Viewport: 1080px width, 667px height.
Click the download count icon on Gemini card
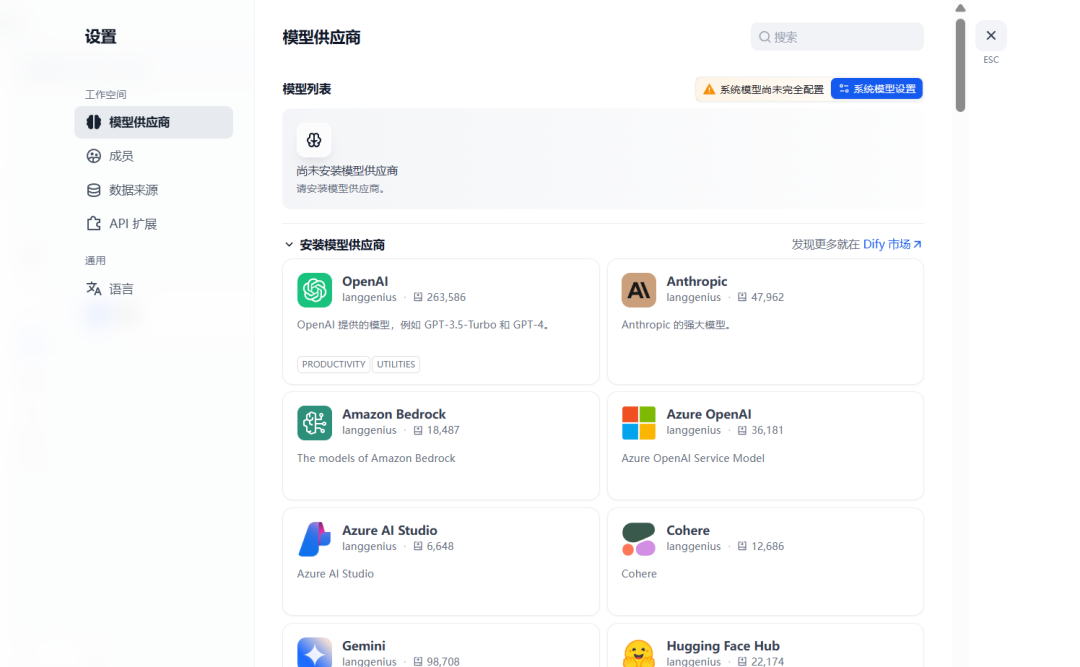coord(417,661)
